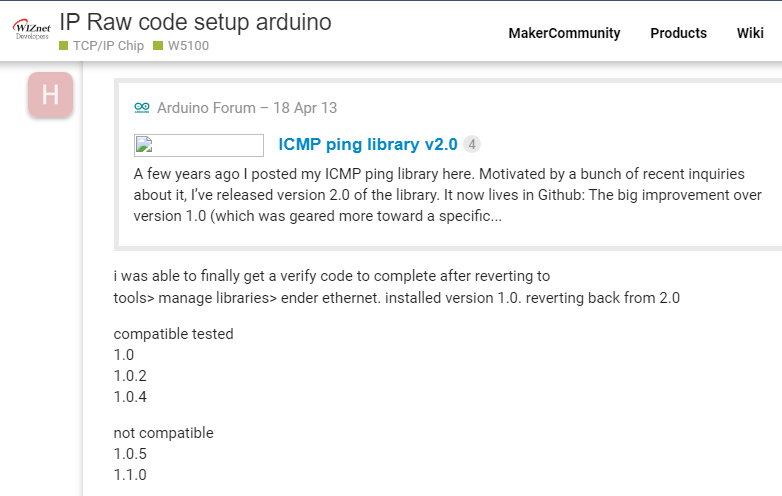
Task: Go to the Wiki menu item
Action: click(750, 33)
